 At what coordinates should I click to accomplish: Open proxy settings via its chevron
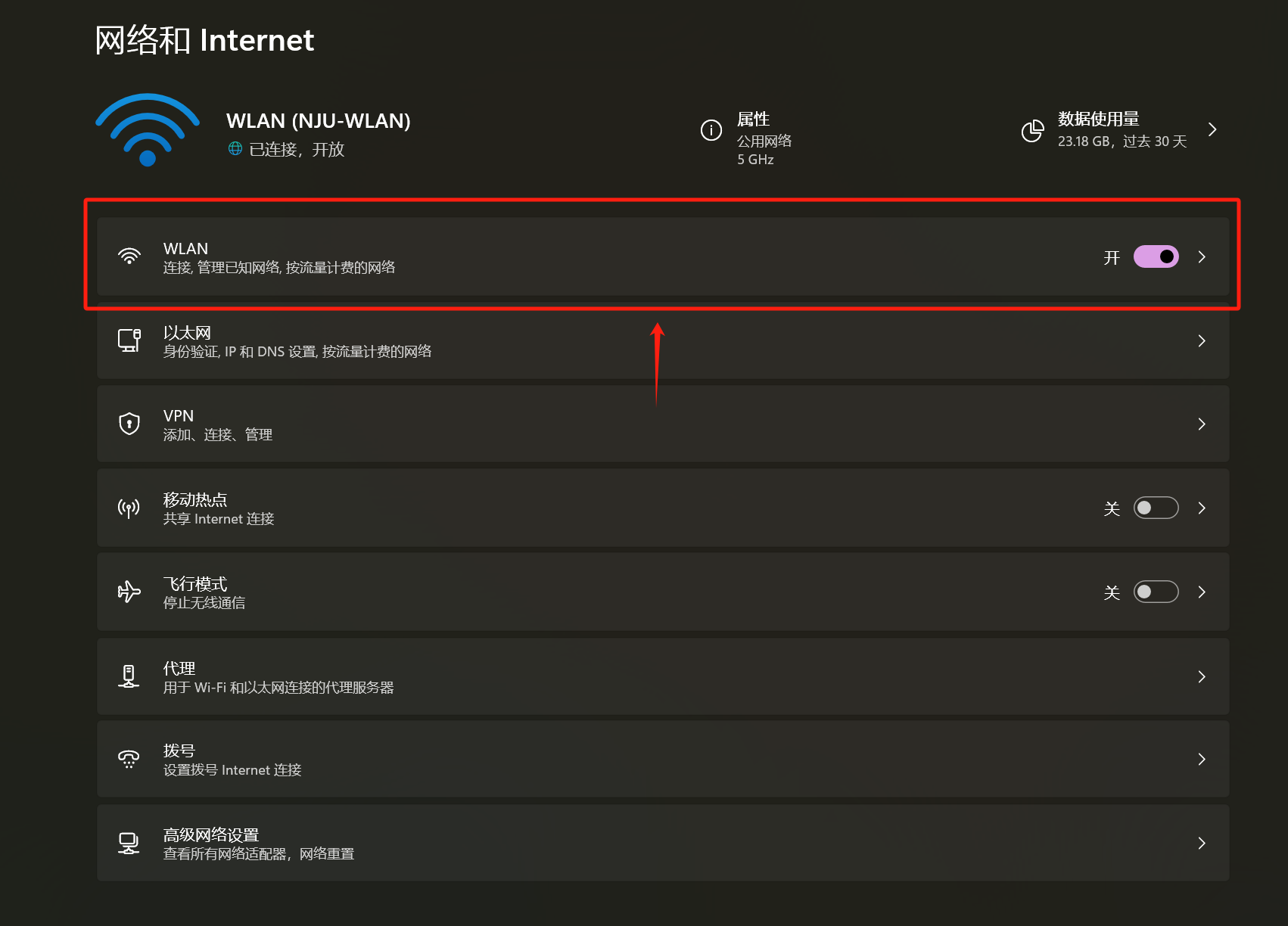pyautogui.click(x=1202, y=676)
